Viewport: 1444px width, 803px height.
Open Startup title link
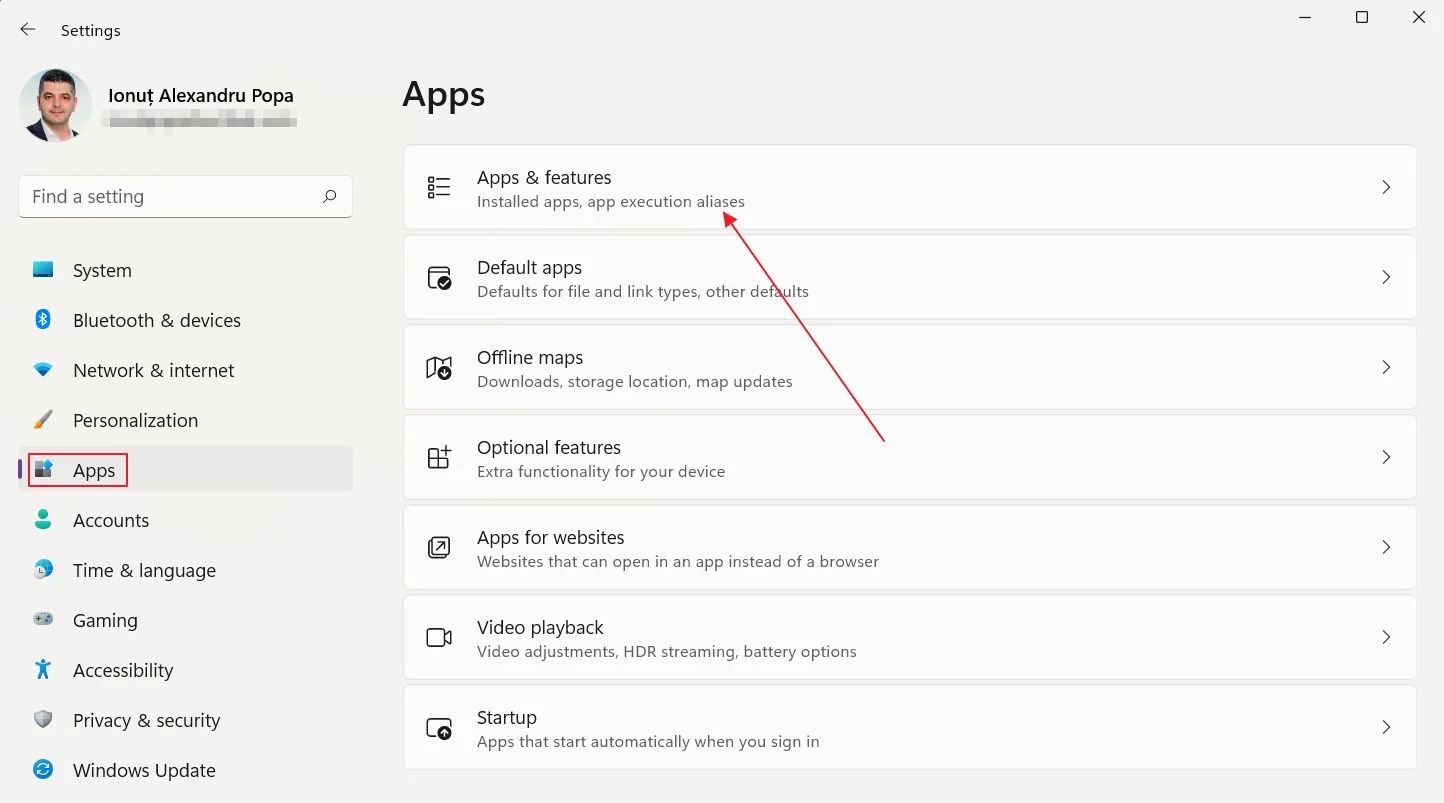(x=507, y=717)
